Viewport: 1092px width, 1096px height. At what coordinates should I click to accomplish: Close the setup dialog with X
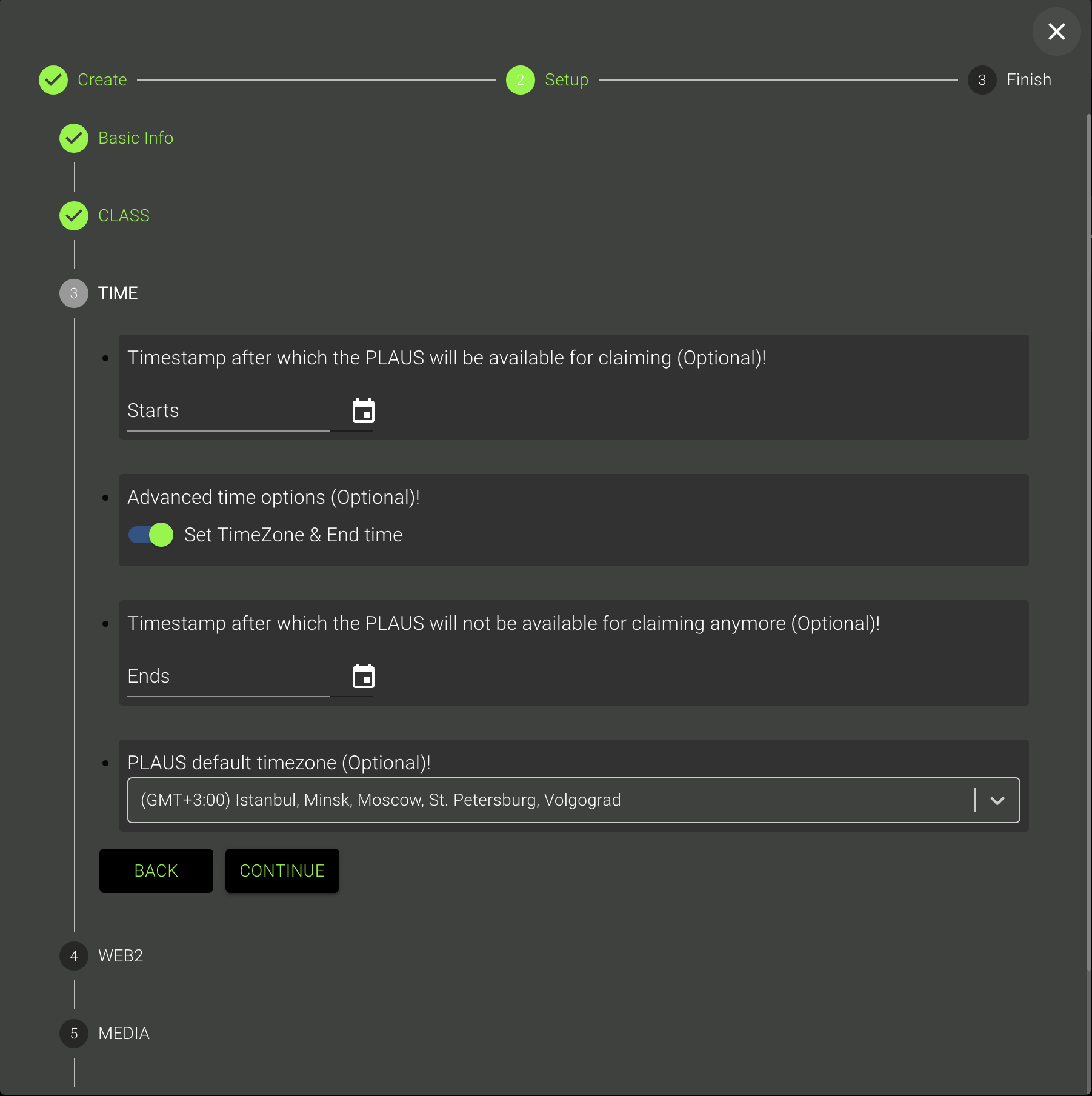pos(1056,32)
